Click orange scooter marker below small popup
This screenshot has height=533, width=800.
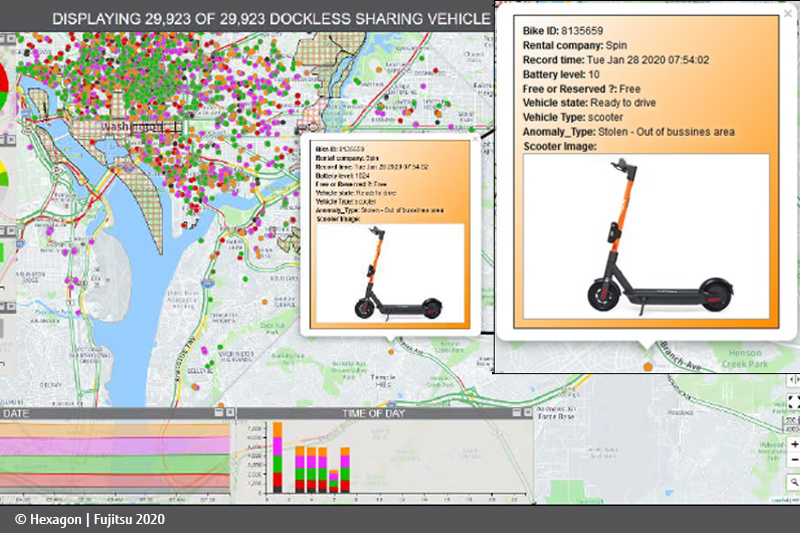[391, 352]
